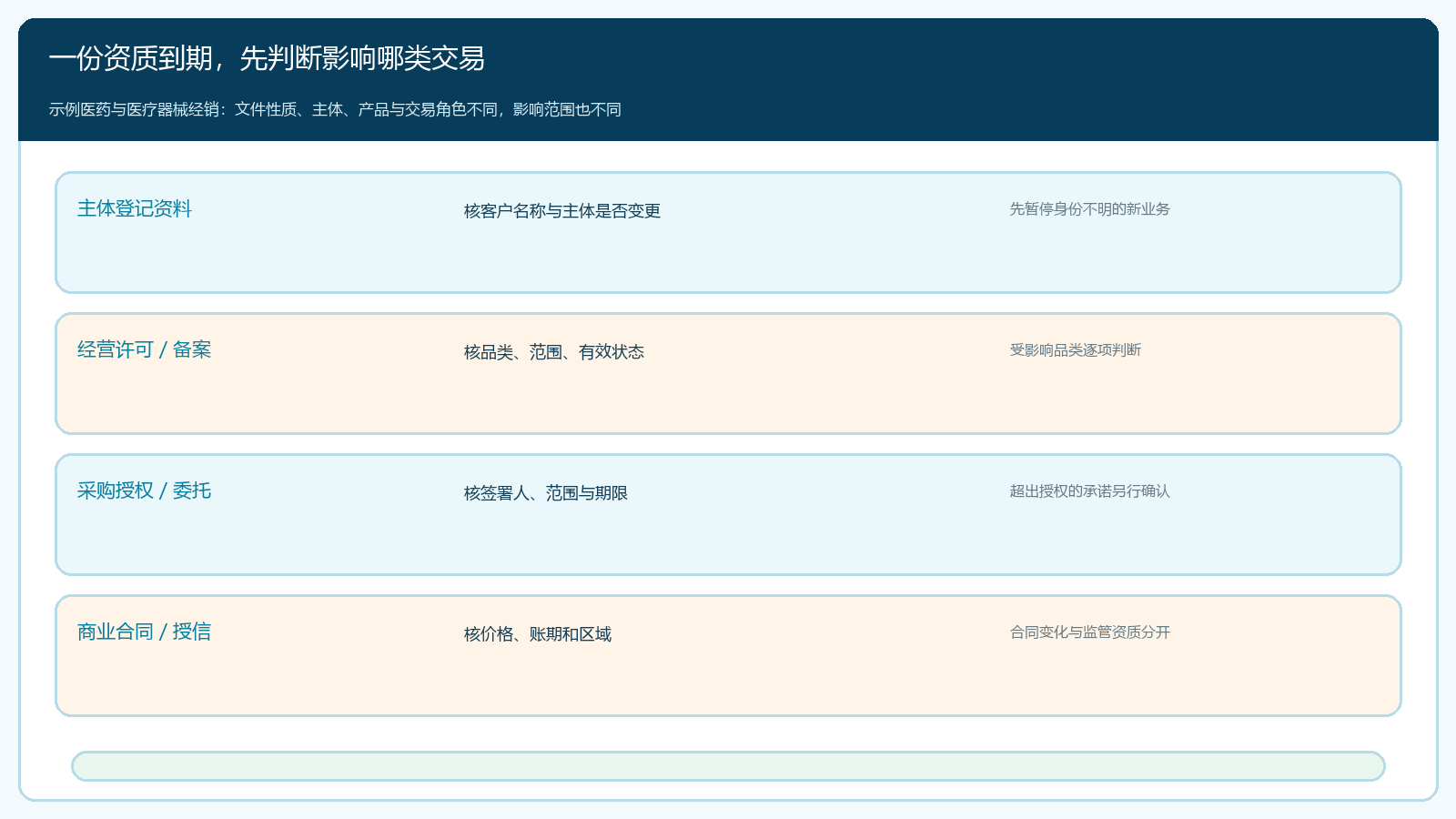Click 受影响品类逐项判断 note
The width and height of the screenshot is (1456, 819).
1076,349
